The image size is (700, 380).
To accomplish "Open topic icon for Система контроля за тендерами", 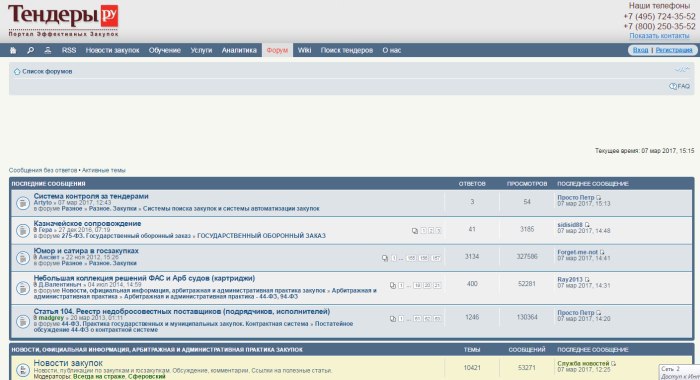I will (23, 203).
